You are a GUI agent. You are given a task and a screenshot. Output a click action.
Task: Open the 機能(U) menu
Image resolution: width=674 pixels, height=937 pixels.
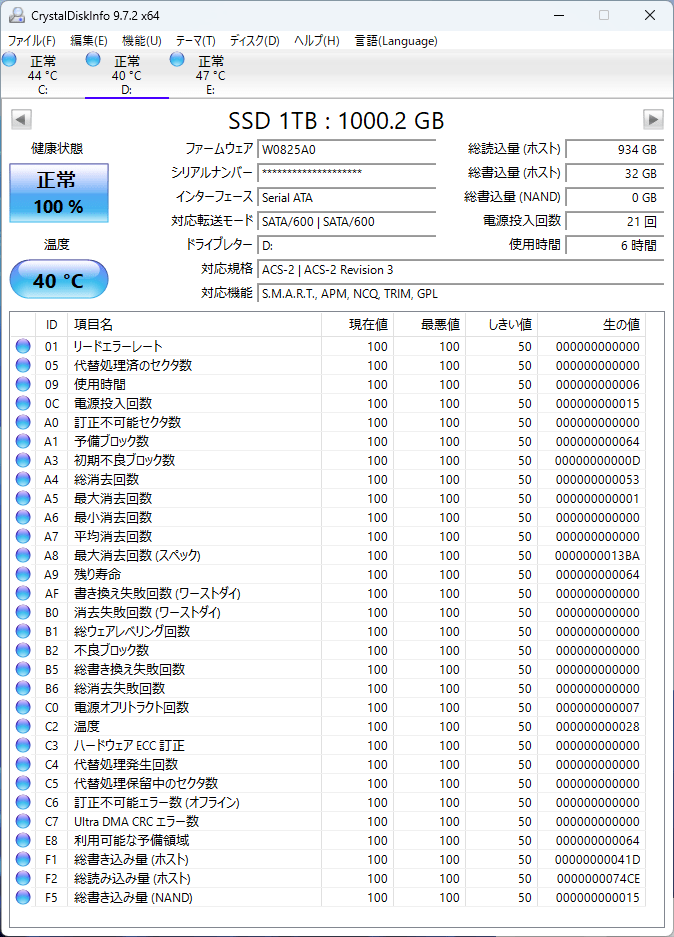pyautogui.click(x=141, y=41)
